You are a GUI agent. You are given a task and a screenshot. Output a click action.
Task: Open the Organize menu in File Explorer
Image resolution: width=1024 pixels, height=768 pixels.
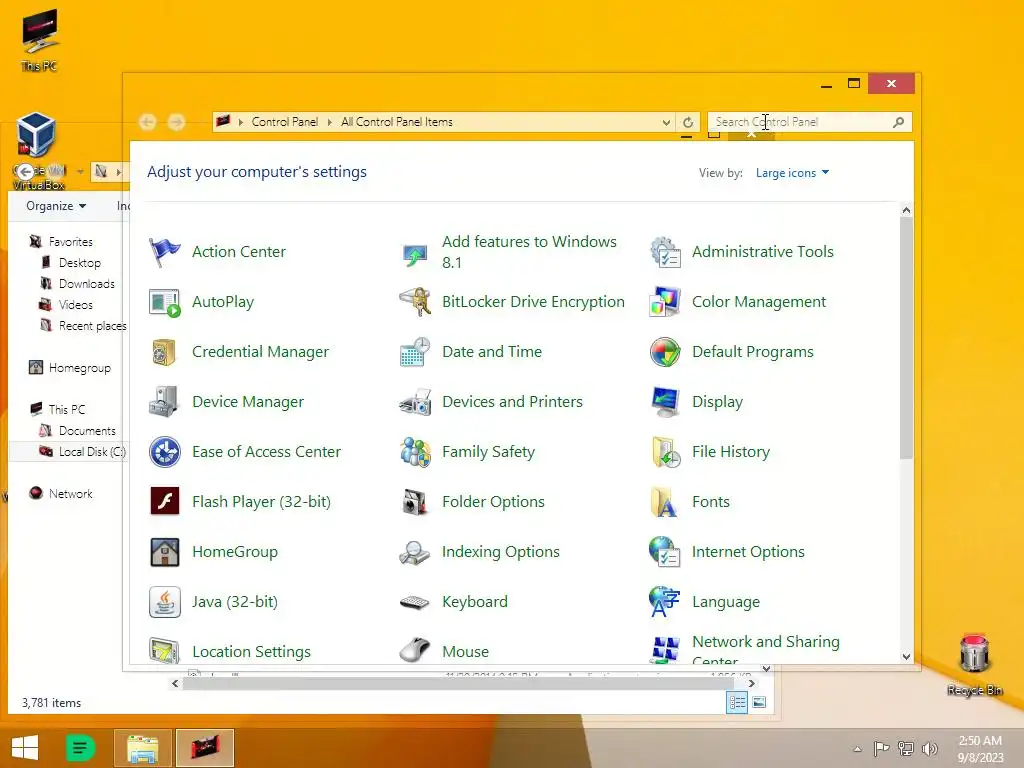click(x=56, y=206)
